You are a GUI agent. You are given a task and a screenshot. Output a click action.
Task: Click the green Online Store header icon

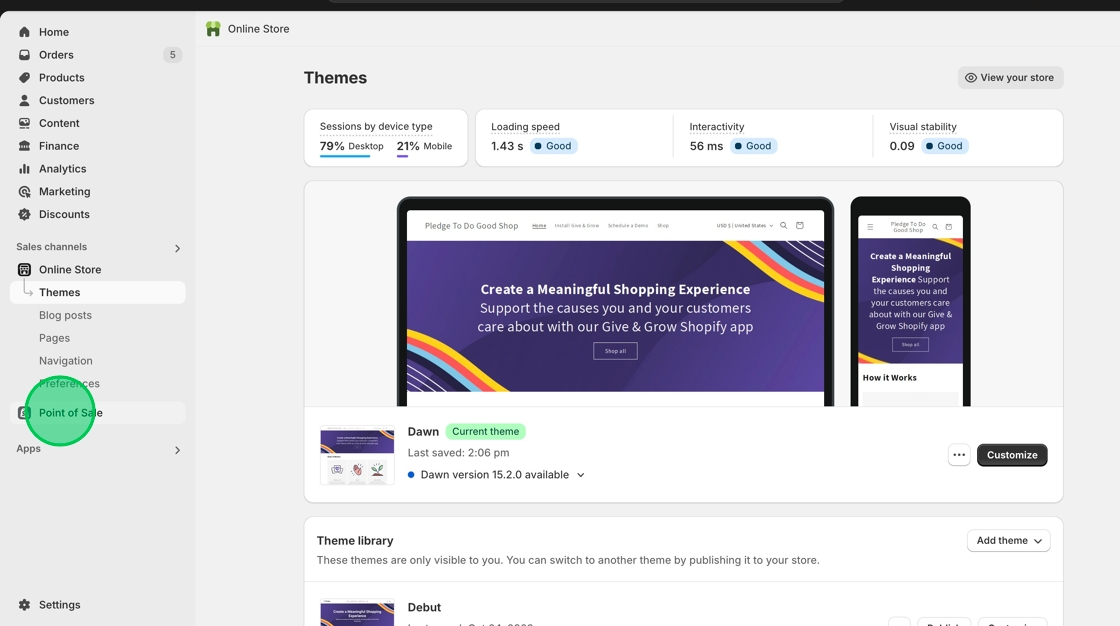(213, 29)
